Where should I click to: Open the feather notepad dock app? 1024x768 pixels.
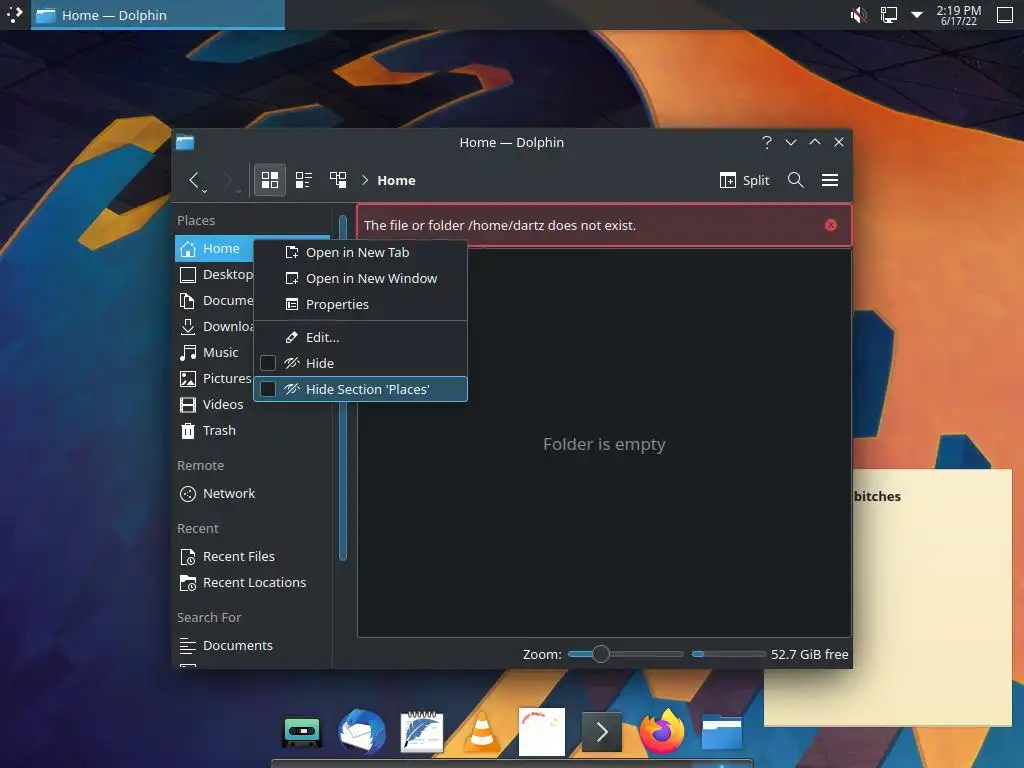click(x=422, y=731)
